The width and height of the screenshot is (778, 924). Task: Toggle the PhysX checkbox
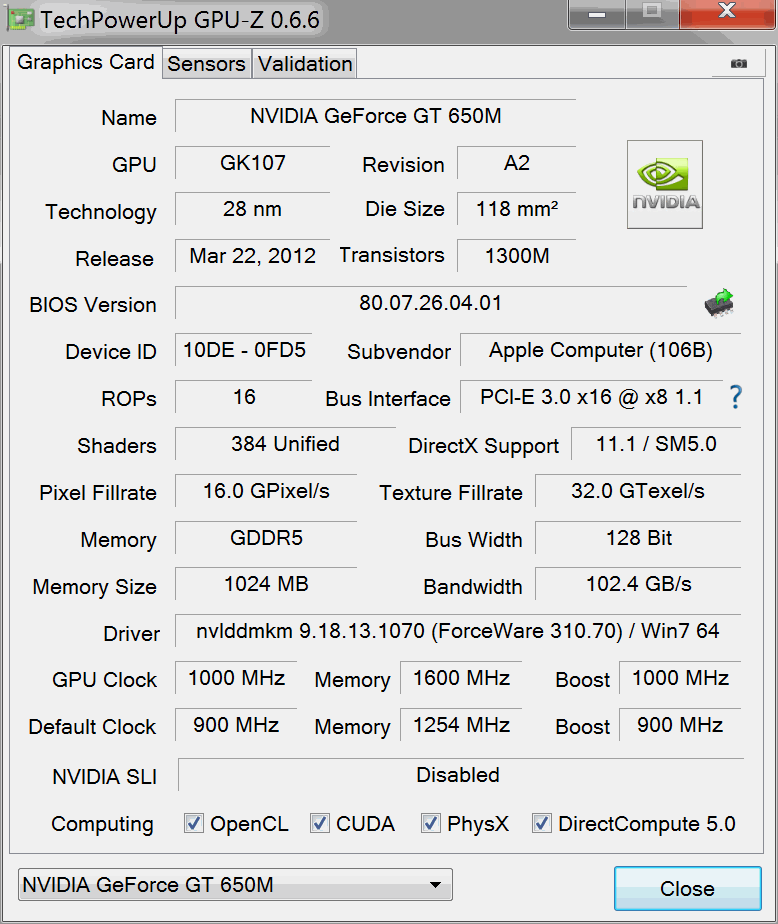(431, 823)
